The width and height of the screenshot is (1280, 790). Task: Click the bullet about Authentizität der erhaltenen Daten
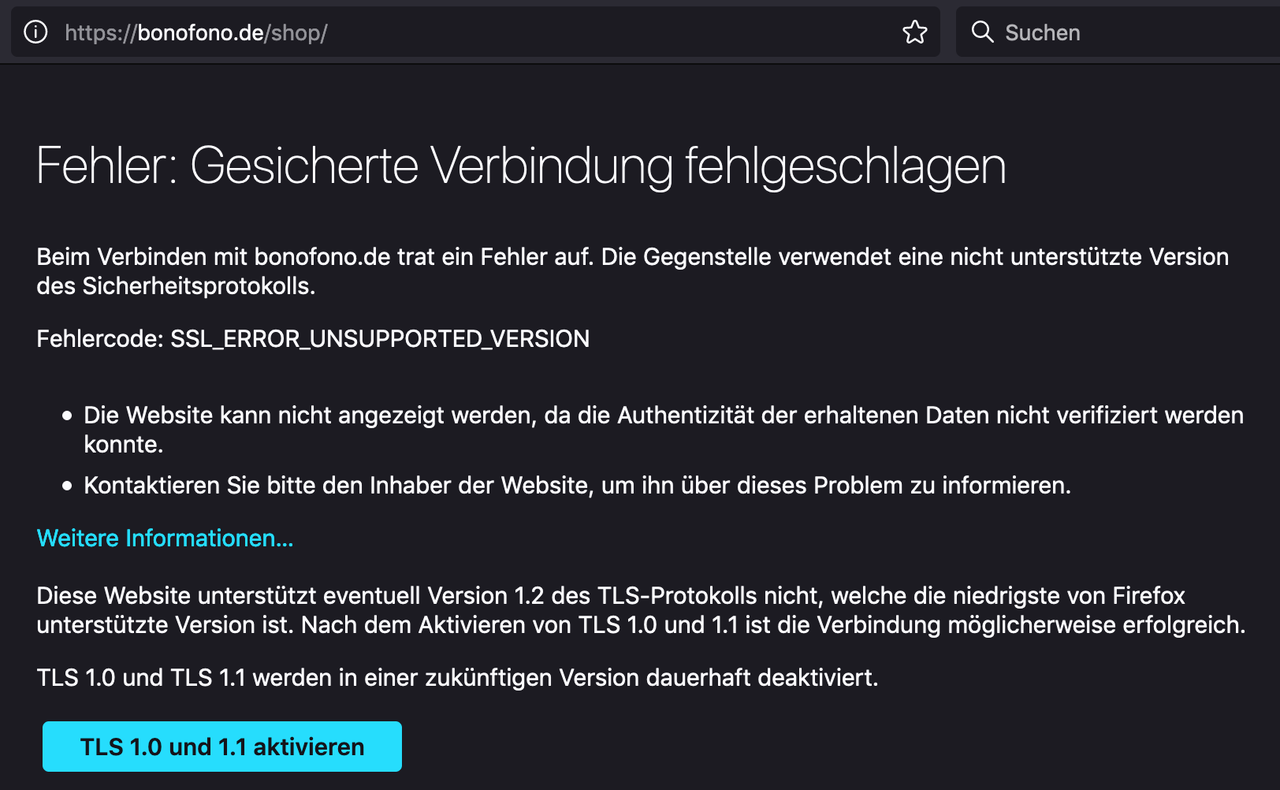pos(664,428)
